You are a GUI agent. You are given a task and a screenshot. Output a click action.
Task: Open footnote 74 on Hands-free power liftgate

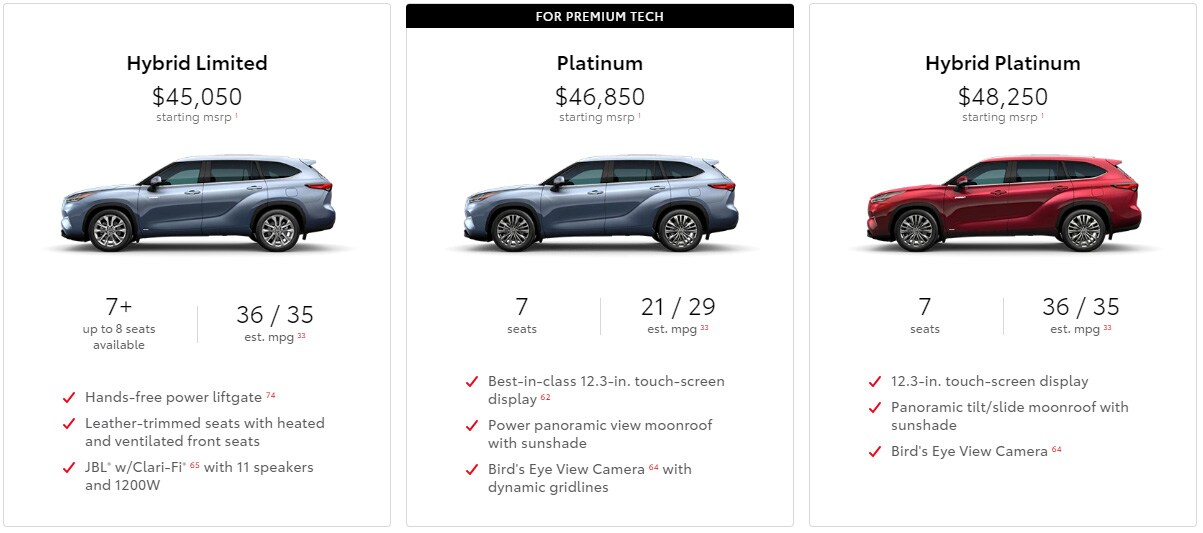[270, 395]
